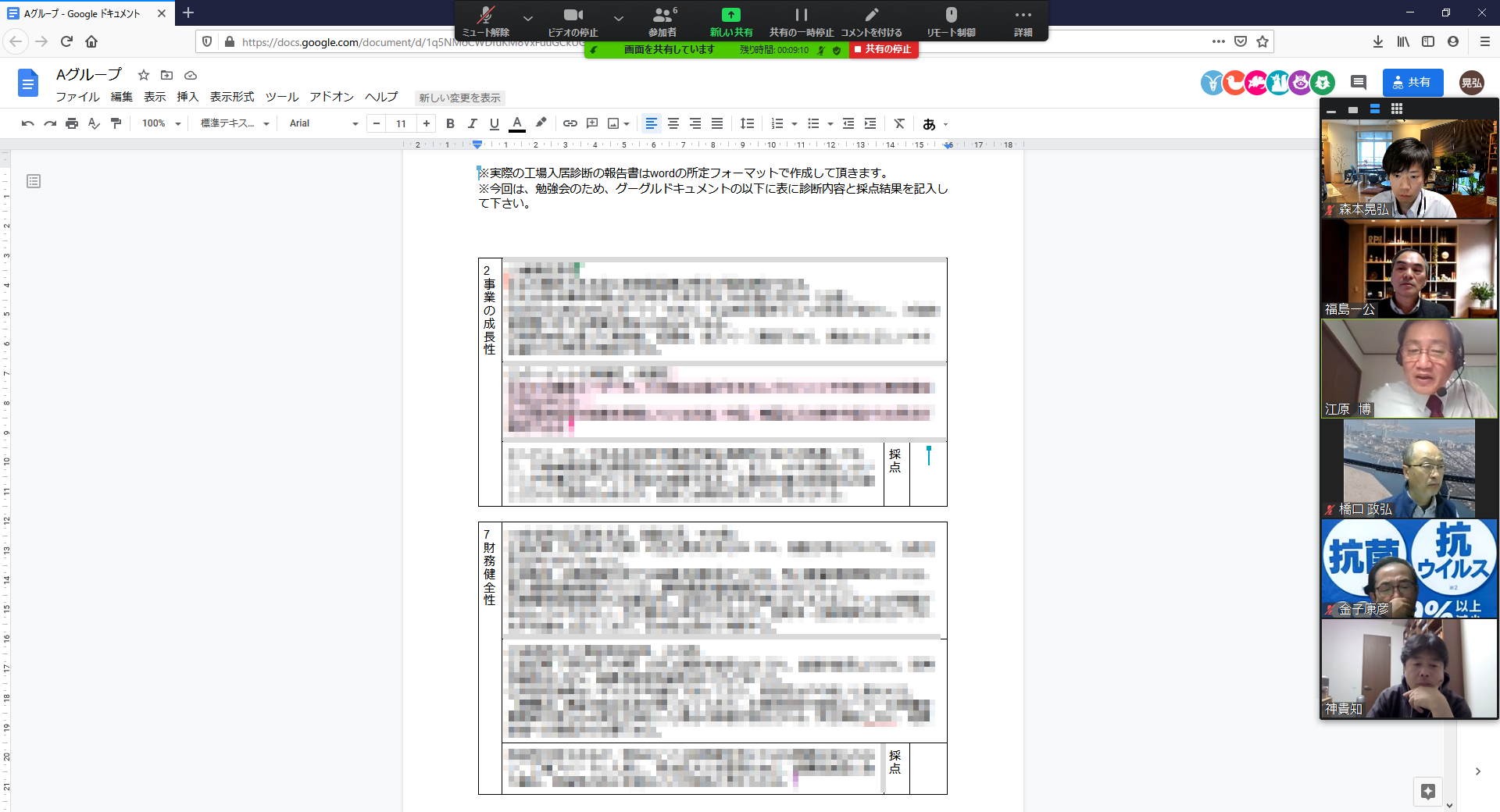The image size is (1500, 812).
Task: Open paragraph style dropdown 標準テキスト
Action: [234, 123]
